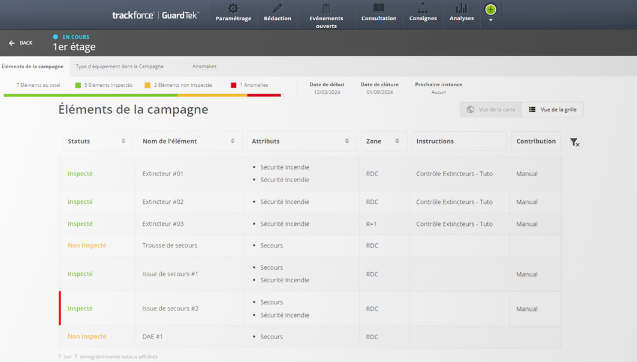Click the Instructions column header
The height and width of the screenshot is (362, 637).
point(459,141)
